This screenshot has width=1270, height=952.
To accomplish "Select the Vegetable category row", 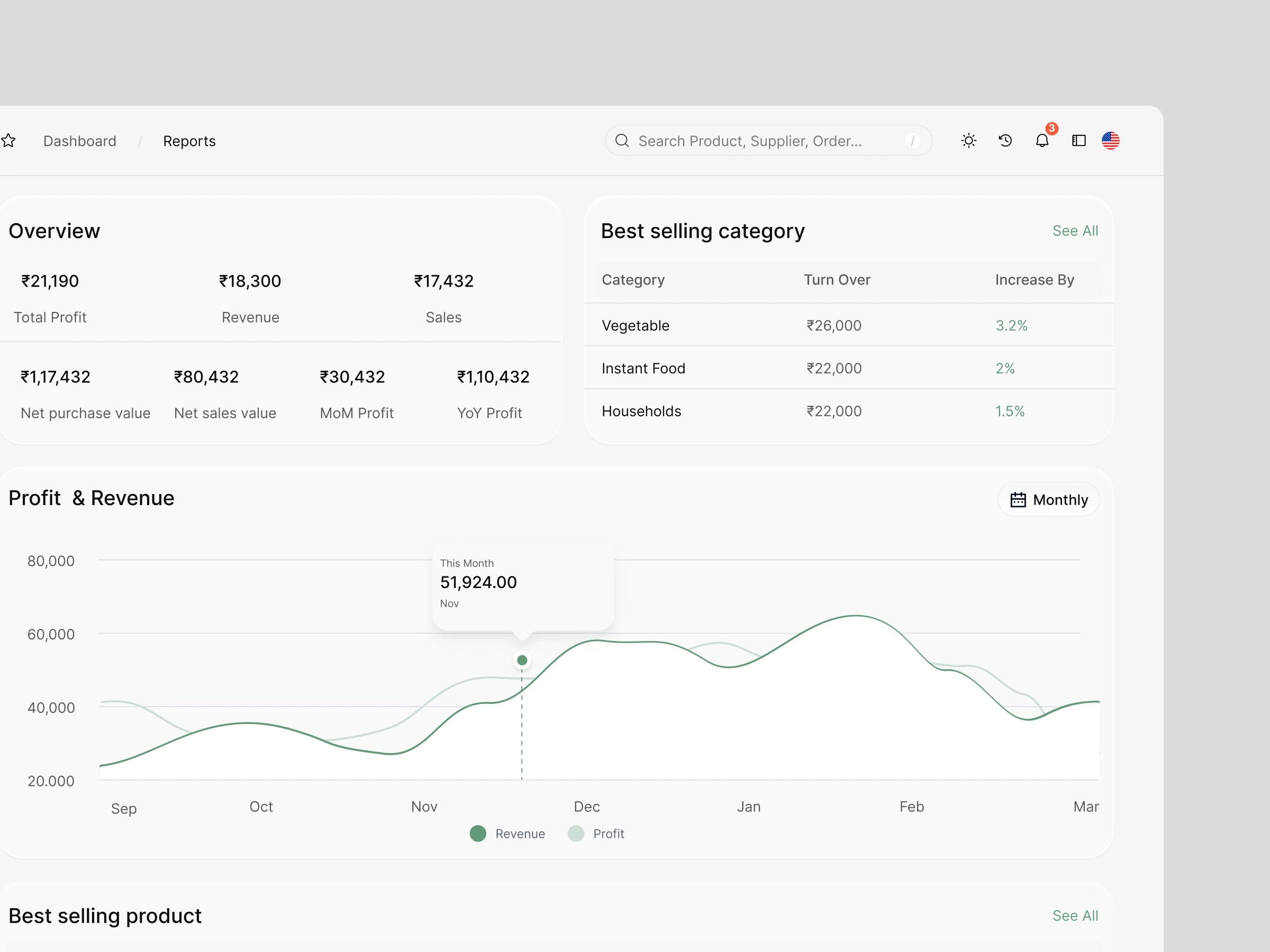I will tap(849, 325).
